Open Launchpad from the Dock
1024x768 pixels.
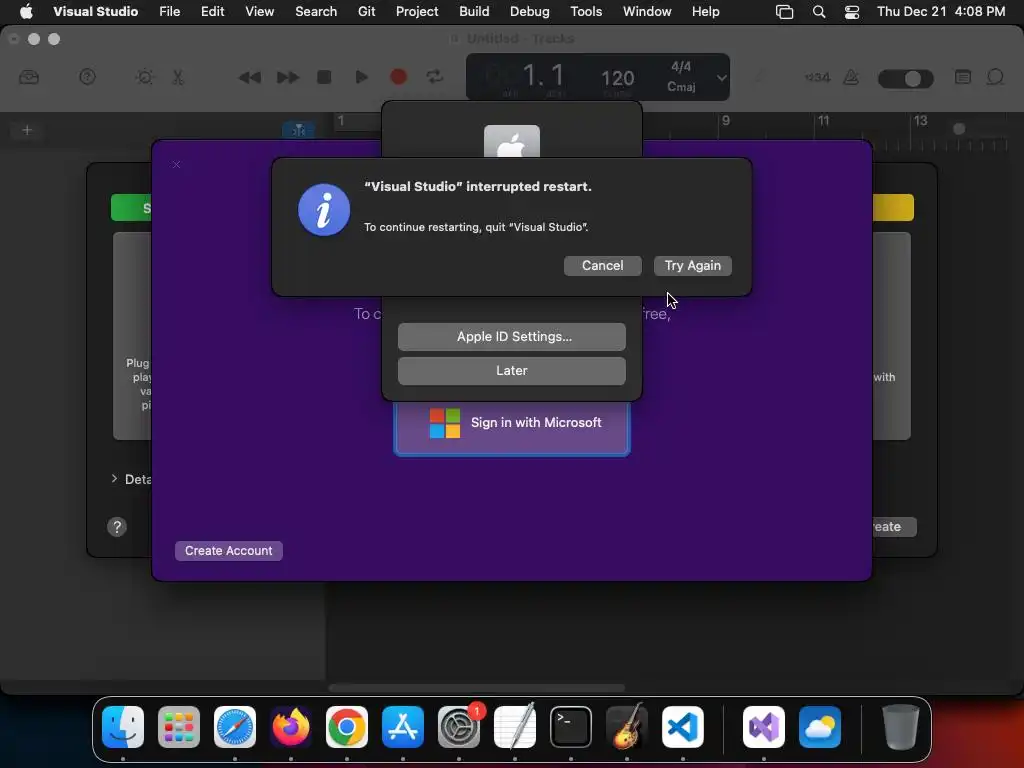click(x=179, y=727)
